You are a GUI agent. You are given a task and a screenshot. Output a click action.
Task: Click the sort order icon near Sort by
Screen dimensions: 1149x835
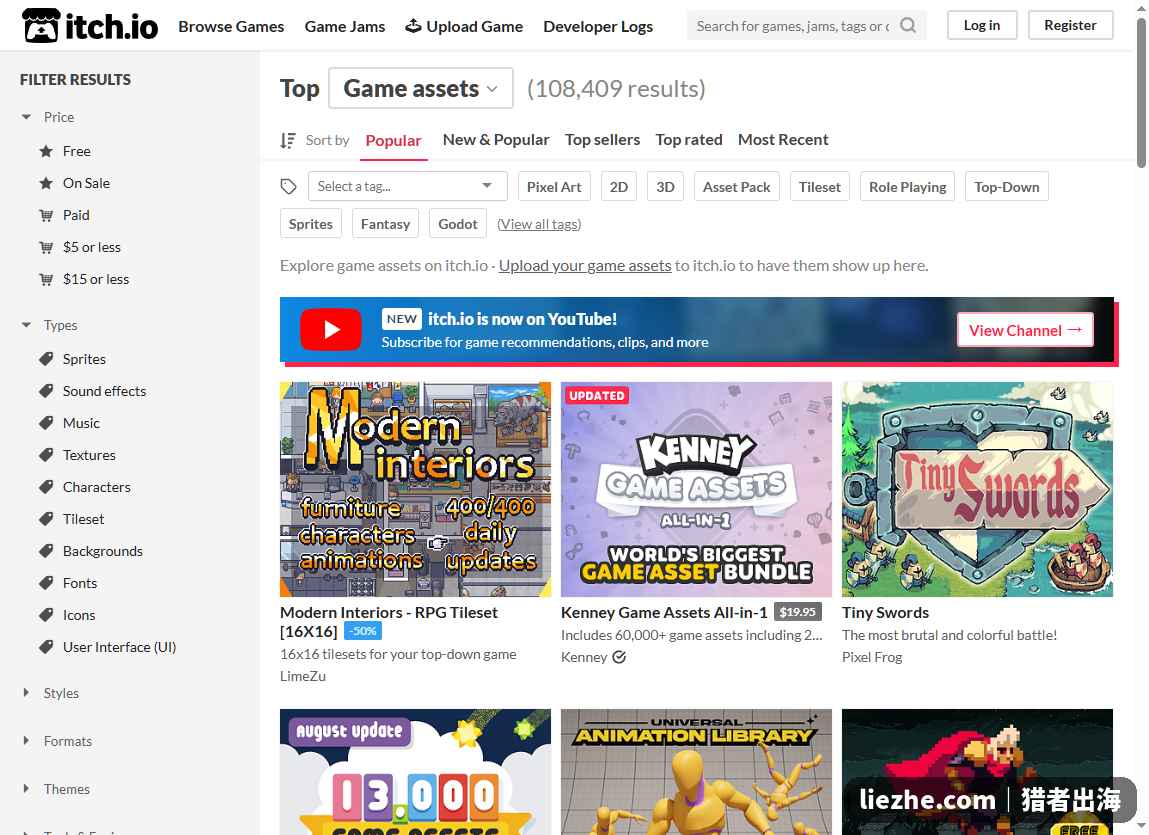288,140
